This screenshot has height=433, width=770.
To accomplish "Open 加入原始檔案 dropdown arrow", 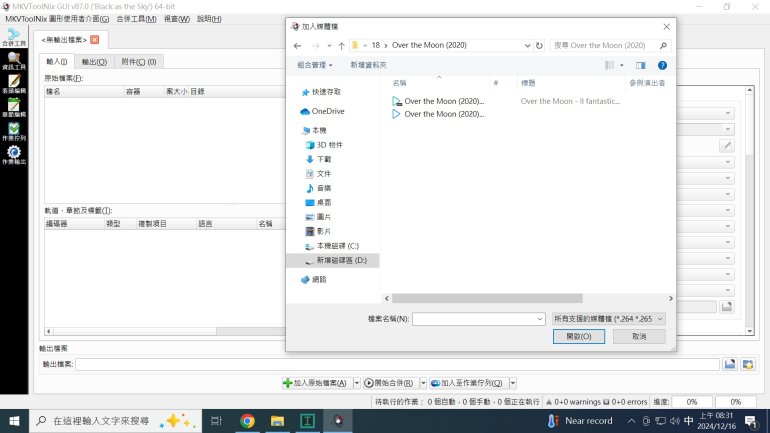I will [x=357, y=383].
